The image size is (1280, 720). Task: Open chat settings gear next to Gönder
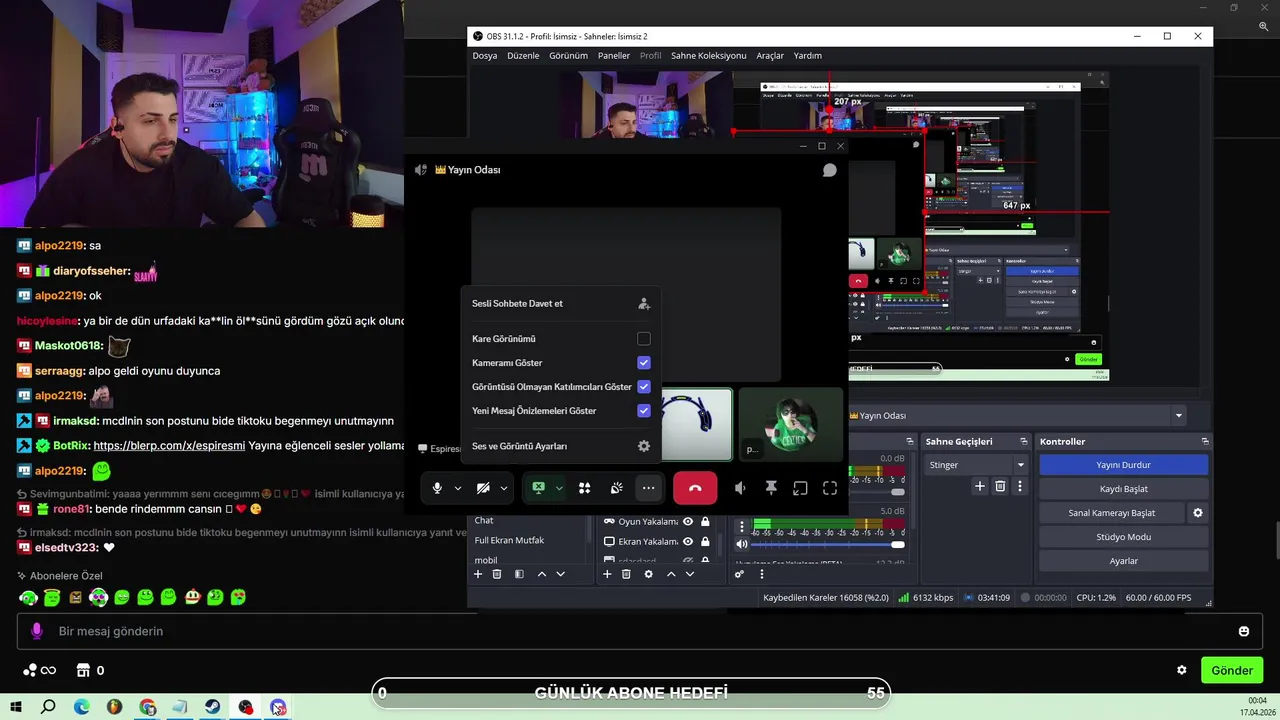point(1182,670)
